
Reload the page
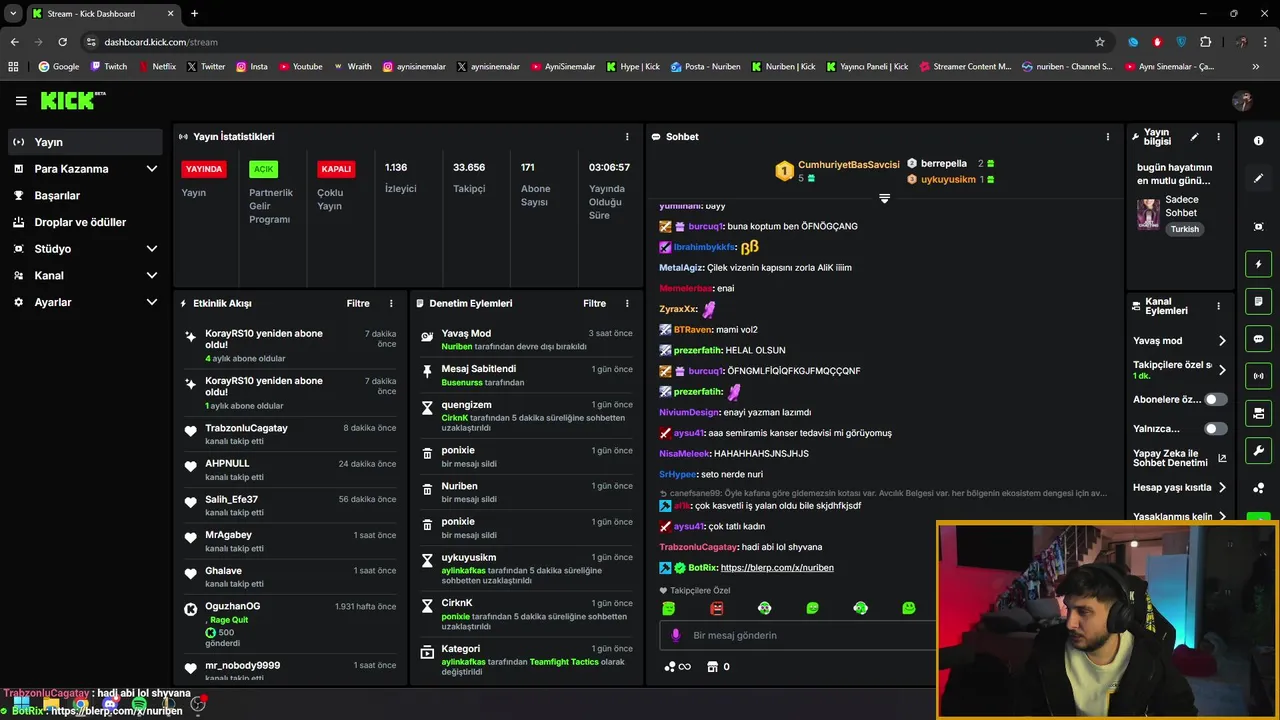62,42
